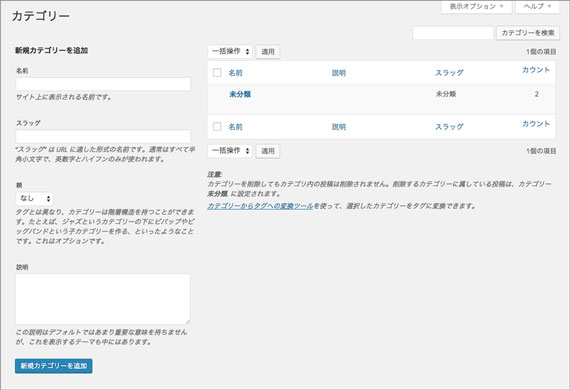Open the カテゴリーからタグへの変換ツール link
570x390 pixels.
(x=260, y=206)
